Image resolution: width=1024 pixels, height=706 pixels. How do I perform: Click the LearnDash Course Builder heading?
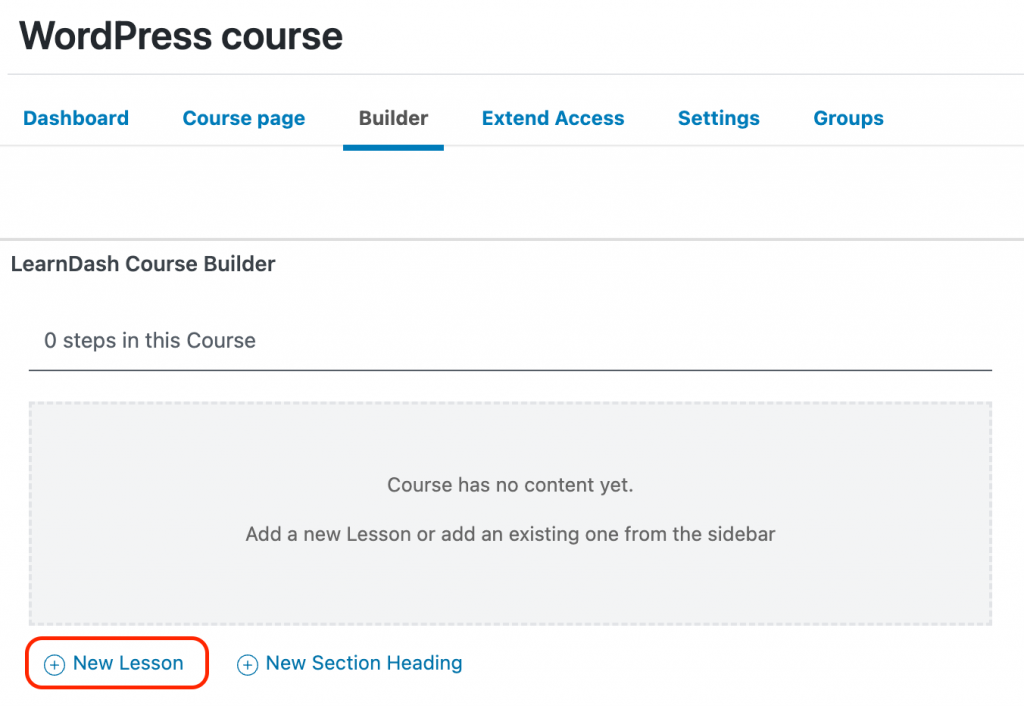[142, 264]
